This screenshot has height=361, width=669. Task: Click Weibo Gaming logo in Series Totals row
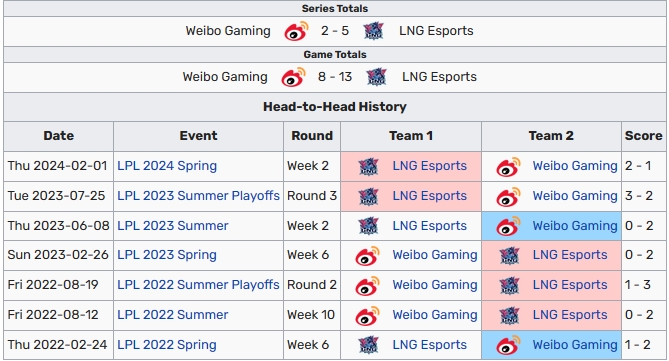(296, 31)
